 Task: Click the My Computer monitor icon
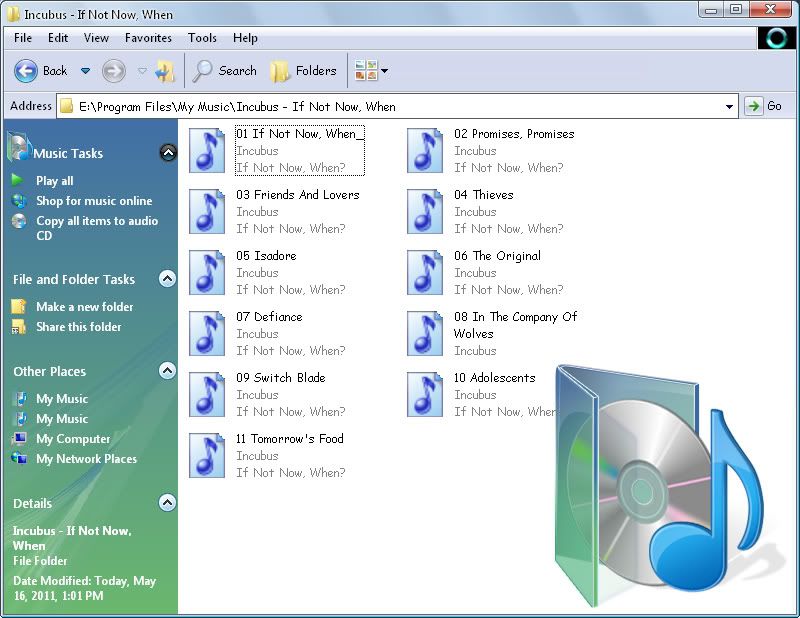click(19, 438)
